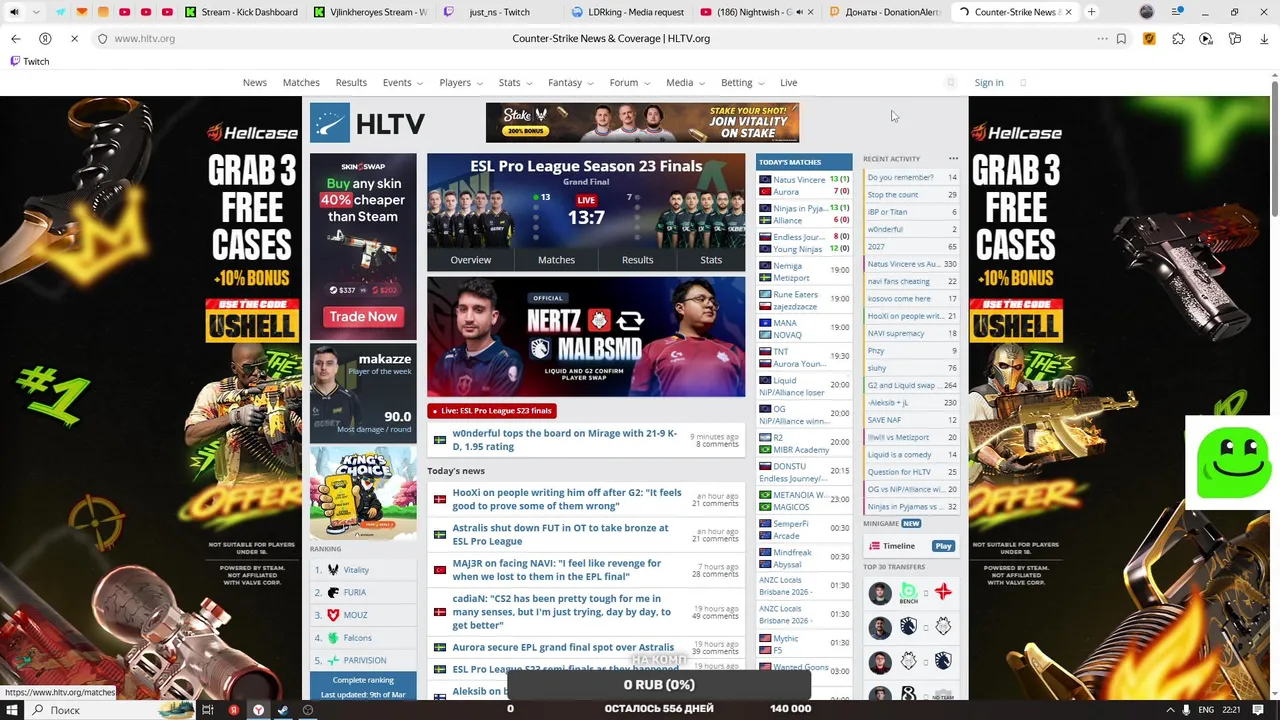The height and width of the screenshot is (720, 1280).
Task: Click the HLTV logo
Action: 367,123
